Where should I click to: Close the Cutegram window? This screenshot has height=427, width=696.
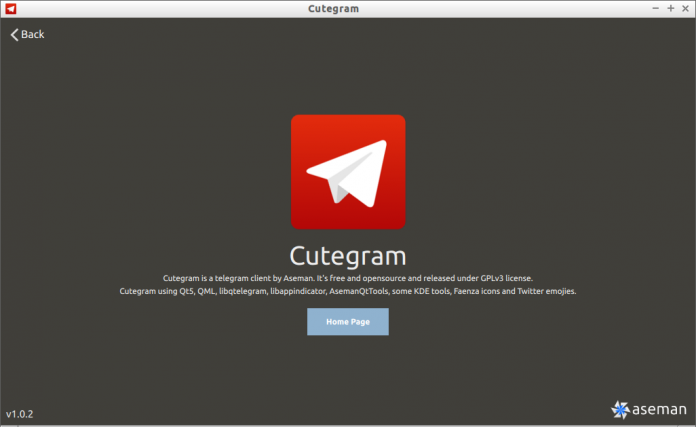click(x=685, y=8)
